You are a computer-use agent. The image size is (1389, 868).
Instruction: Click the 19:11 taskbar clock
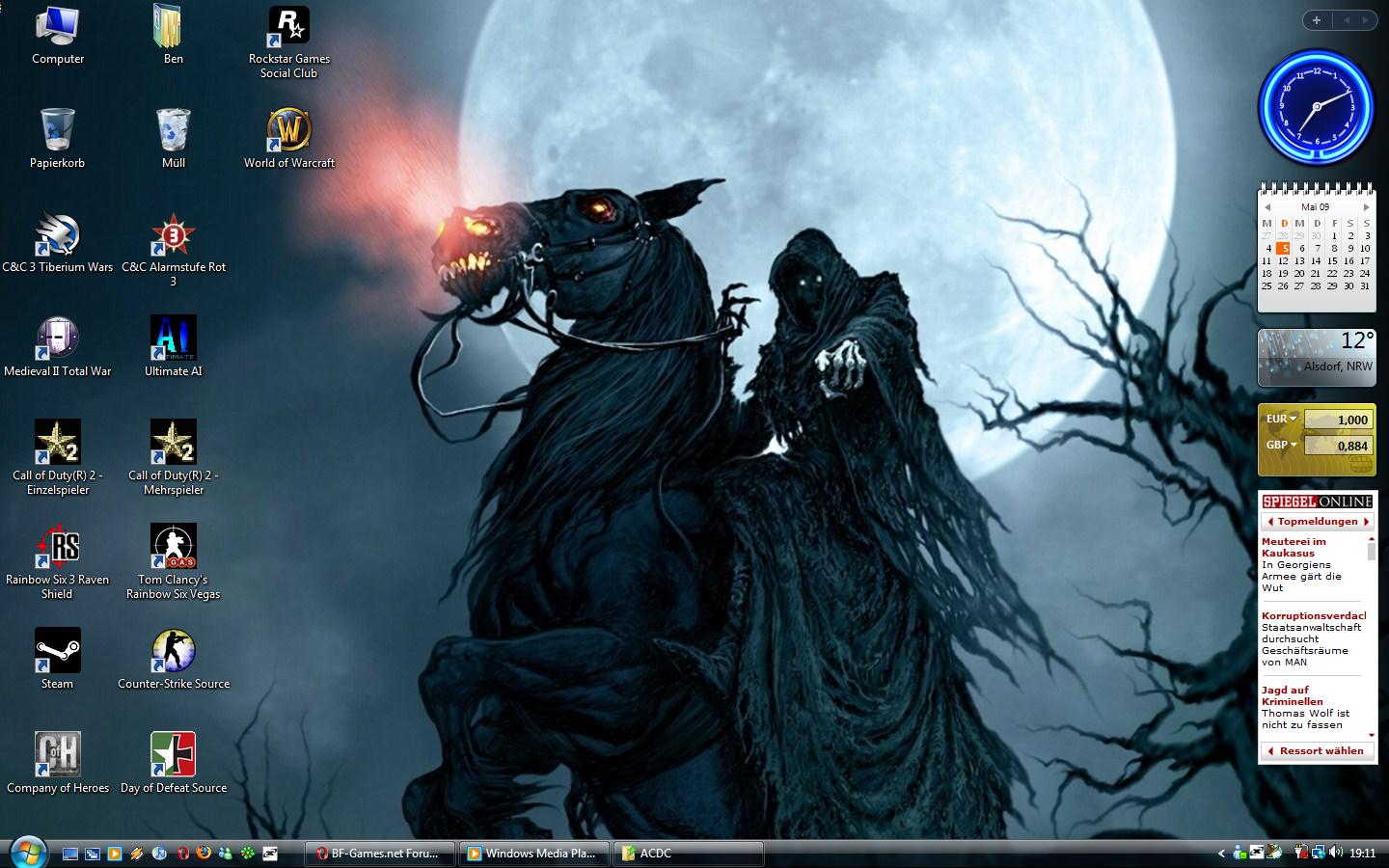pyautogui.click(x=1362, y=854)
